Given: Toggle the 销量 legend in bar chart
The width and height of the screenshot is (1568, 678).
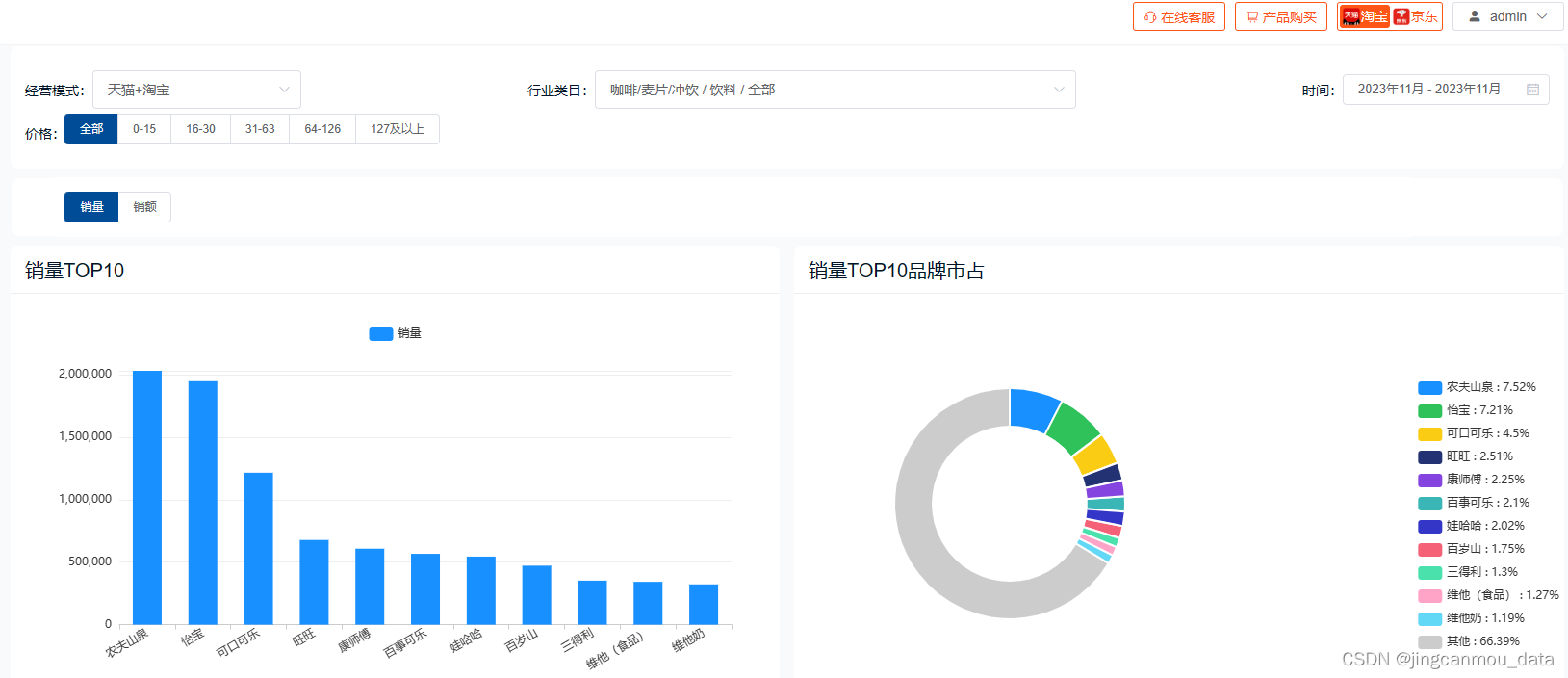Looking at the screenshot, I should point(396,333).
